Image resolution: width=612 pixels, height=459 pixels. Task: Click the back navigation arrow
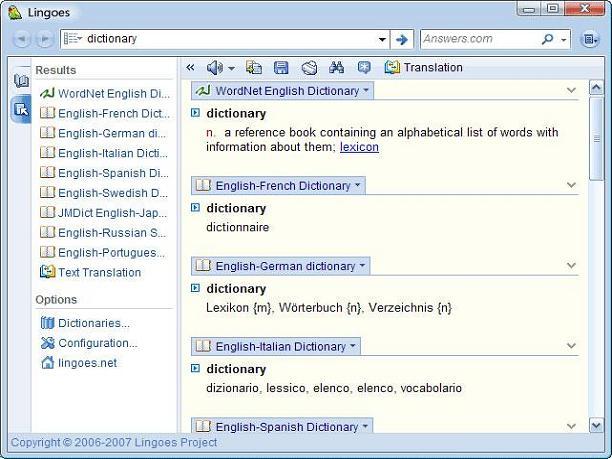(22, 39)
